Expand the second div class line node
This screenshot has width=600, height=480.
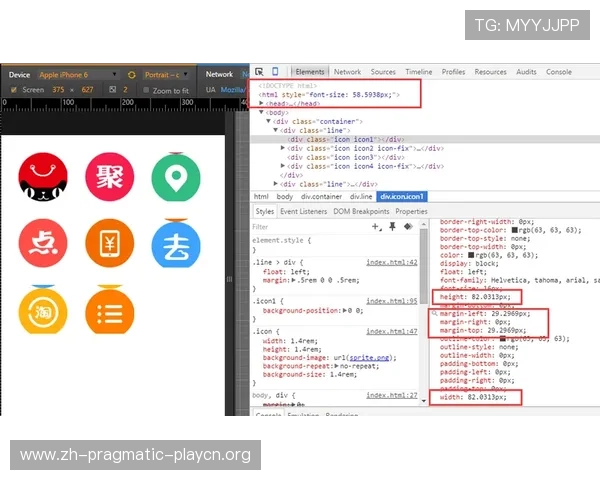tap(276, 184)
